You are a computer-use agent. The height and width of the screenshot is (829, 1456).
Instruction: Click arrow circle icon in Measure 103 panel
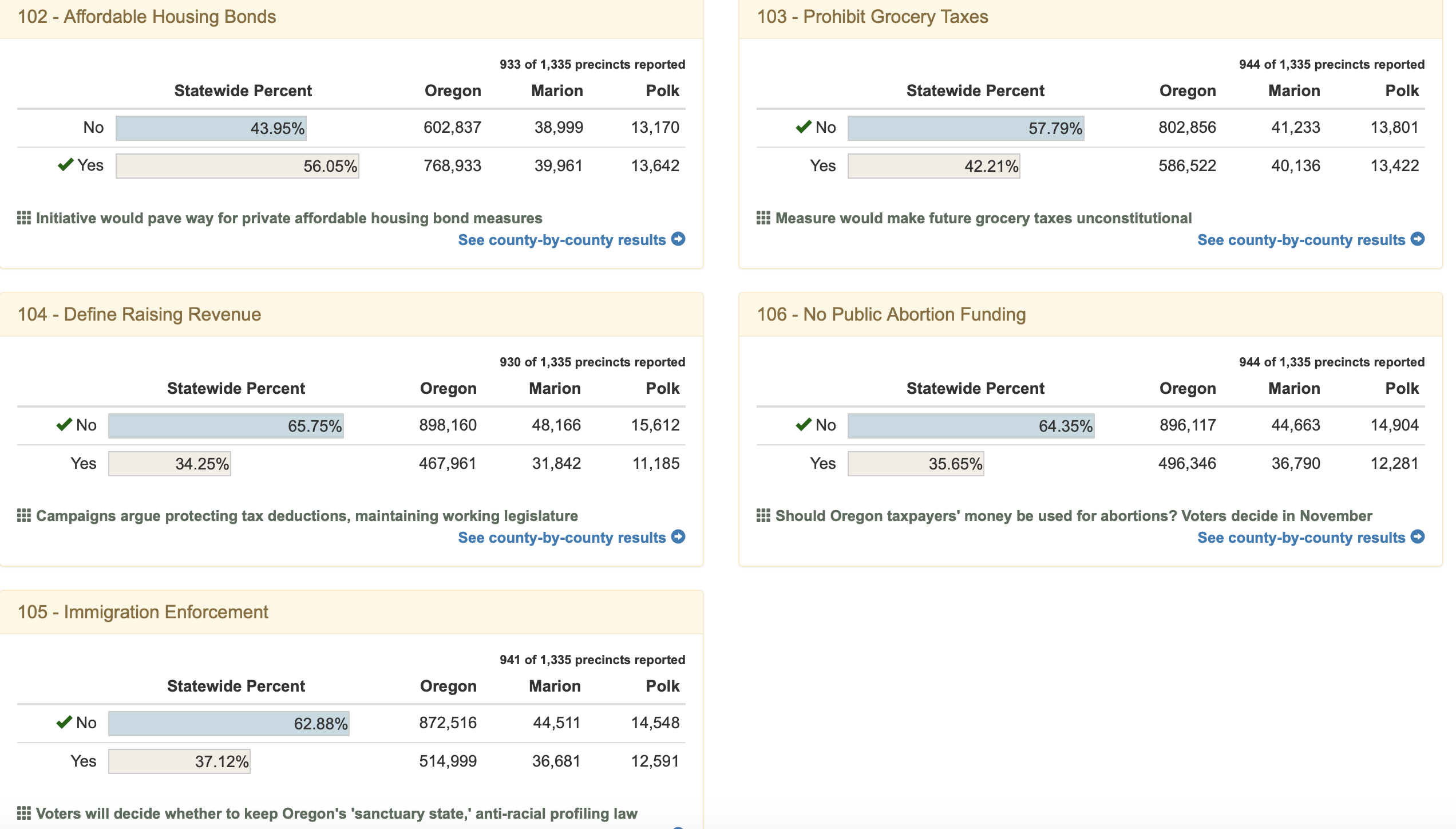point(1418,239)
